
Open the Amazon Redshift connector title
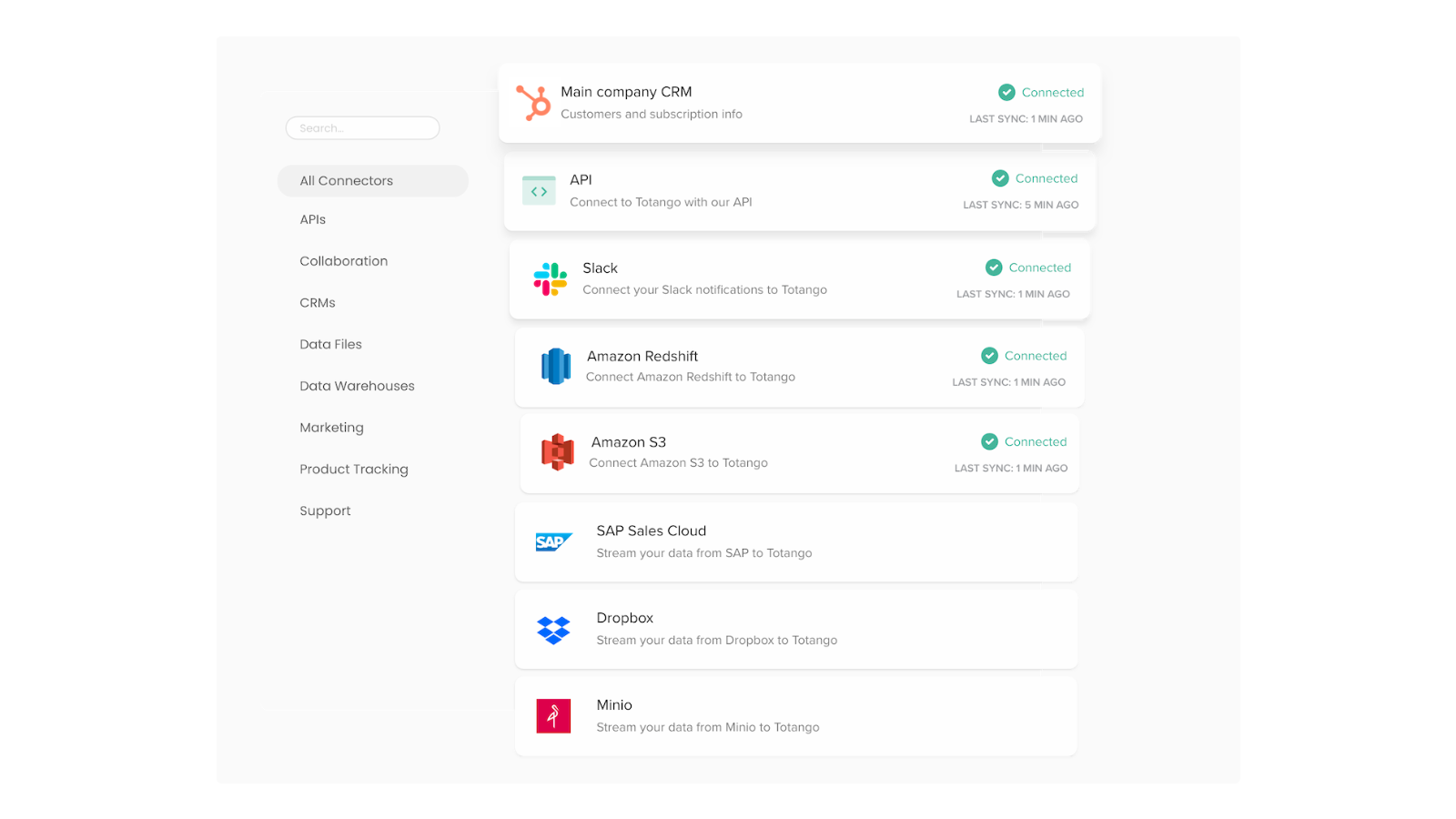642,356
